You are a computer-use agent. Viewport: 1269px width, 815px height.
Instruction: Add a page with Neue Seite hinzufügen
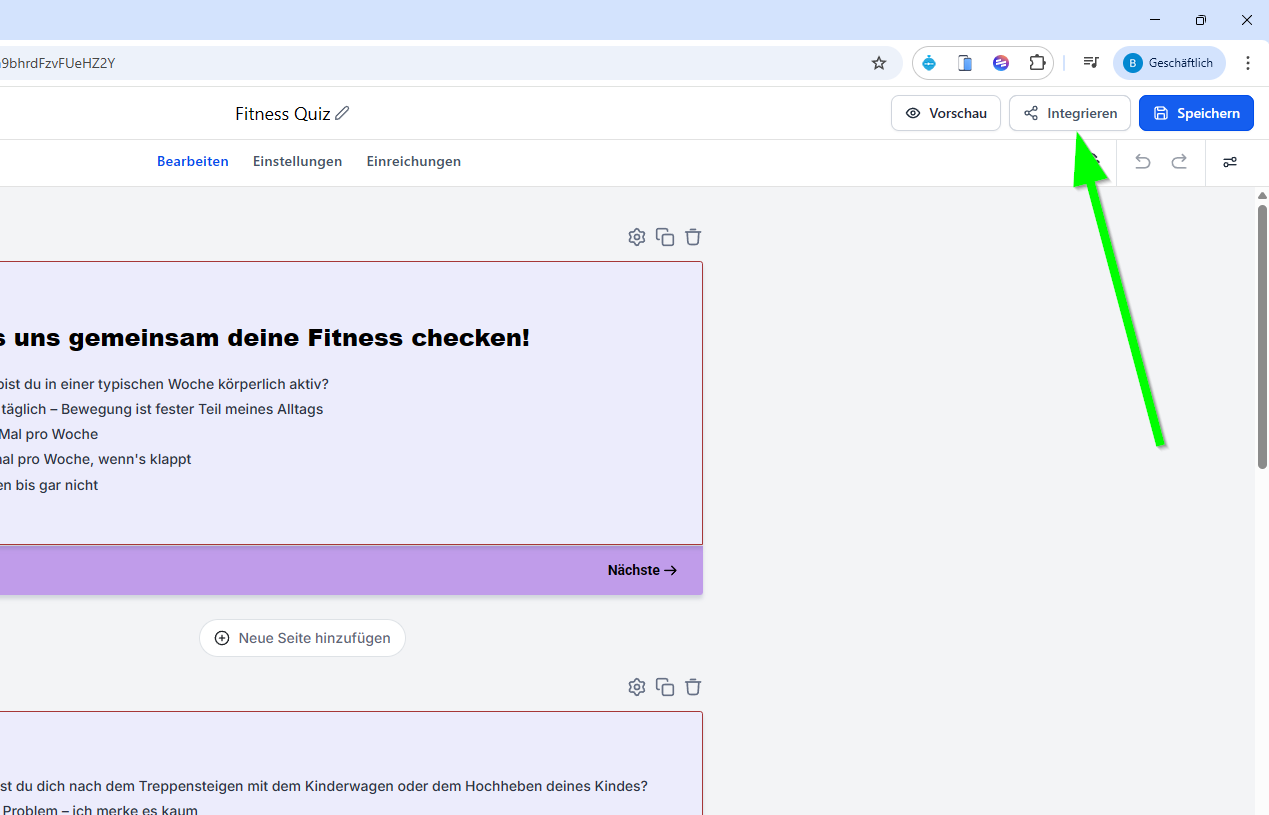[x=302, y=638]
